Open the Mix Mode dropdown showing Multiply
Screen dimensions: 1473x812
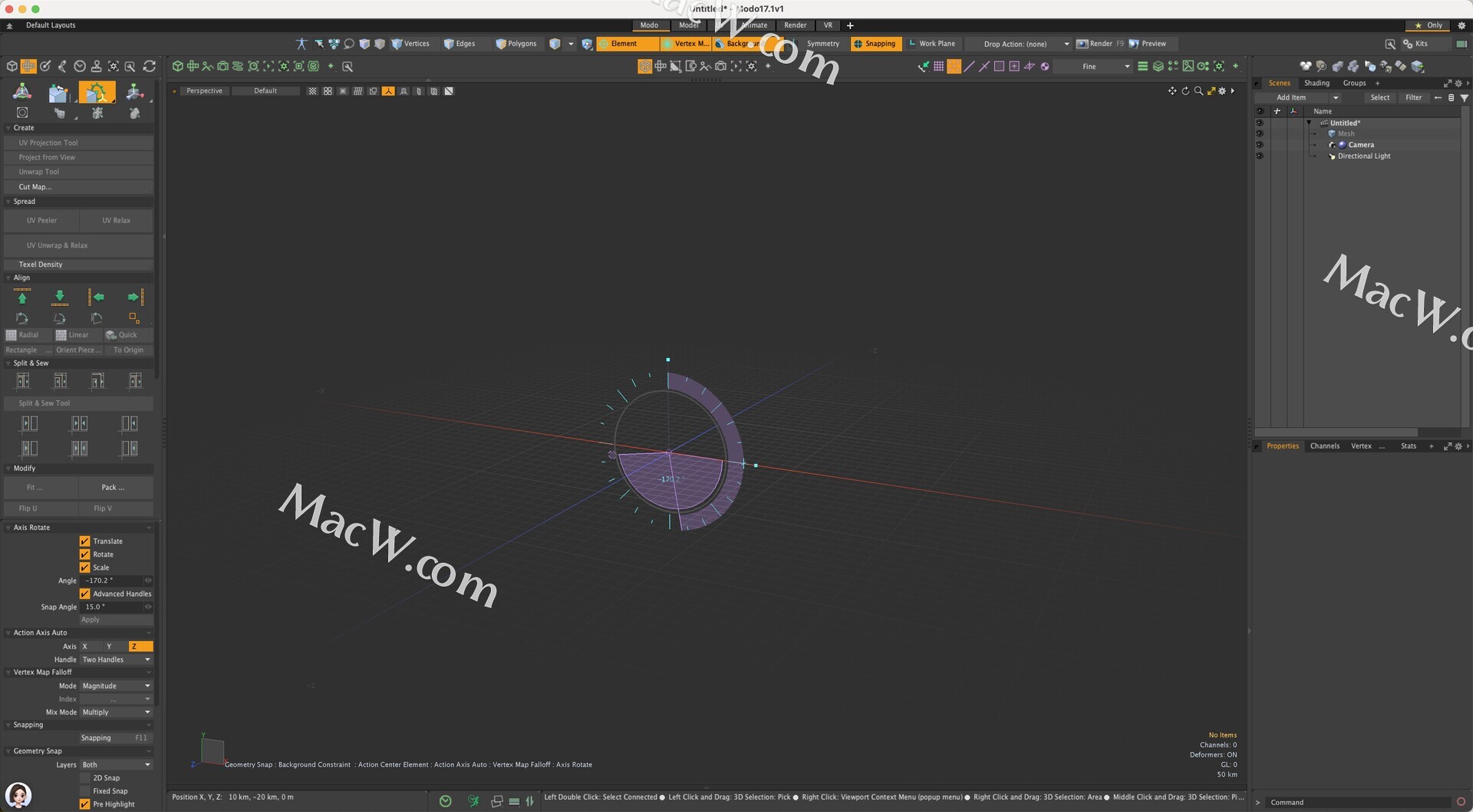coord(117,712)
